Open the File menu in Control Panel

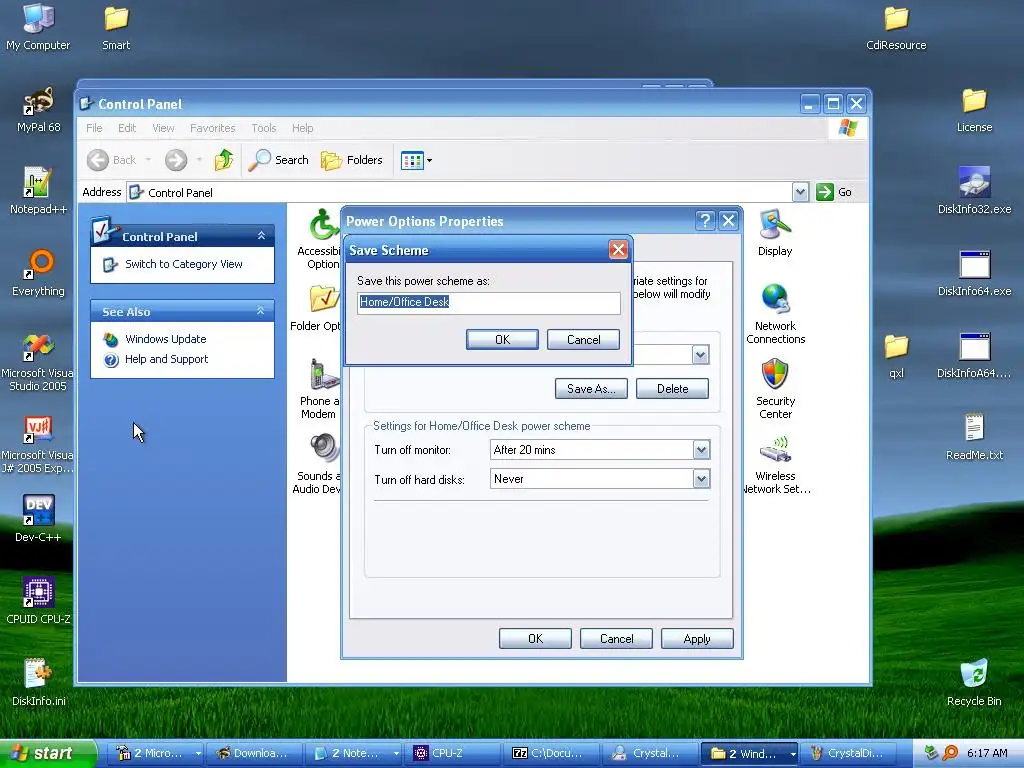94,128
